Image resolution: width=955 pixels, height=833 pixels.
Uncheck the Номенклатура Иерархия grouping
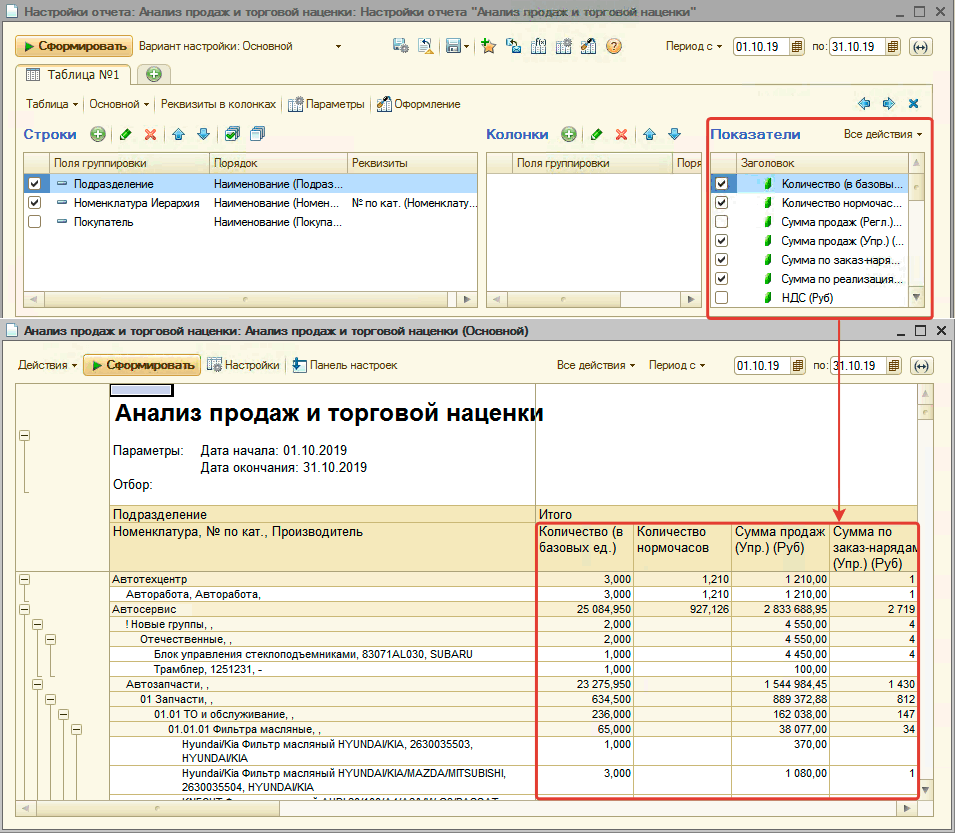pos(35,203)
